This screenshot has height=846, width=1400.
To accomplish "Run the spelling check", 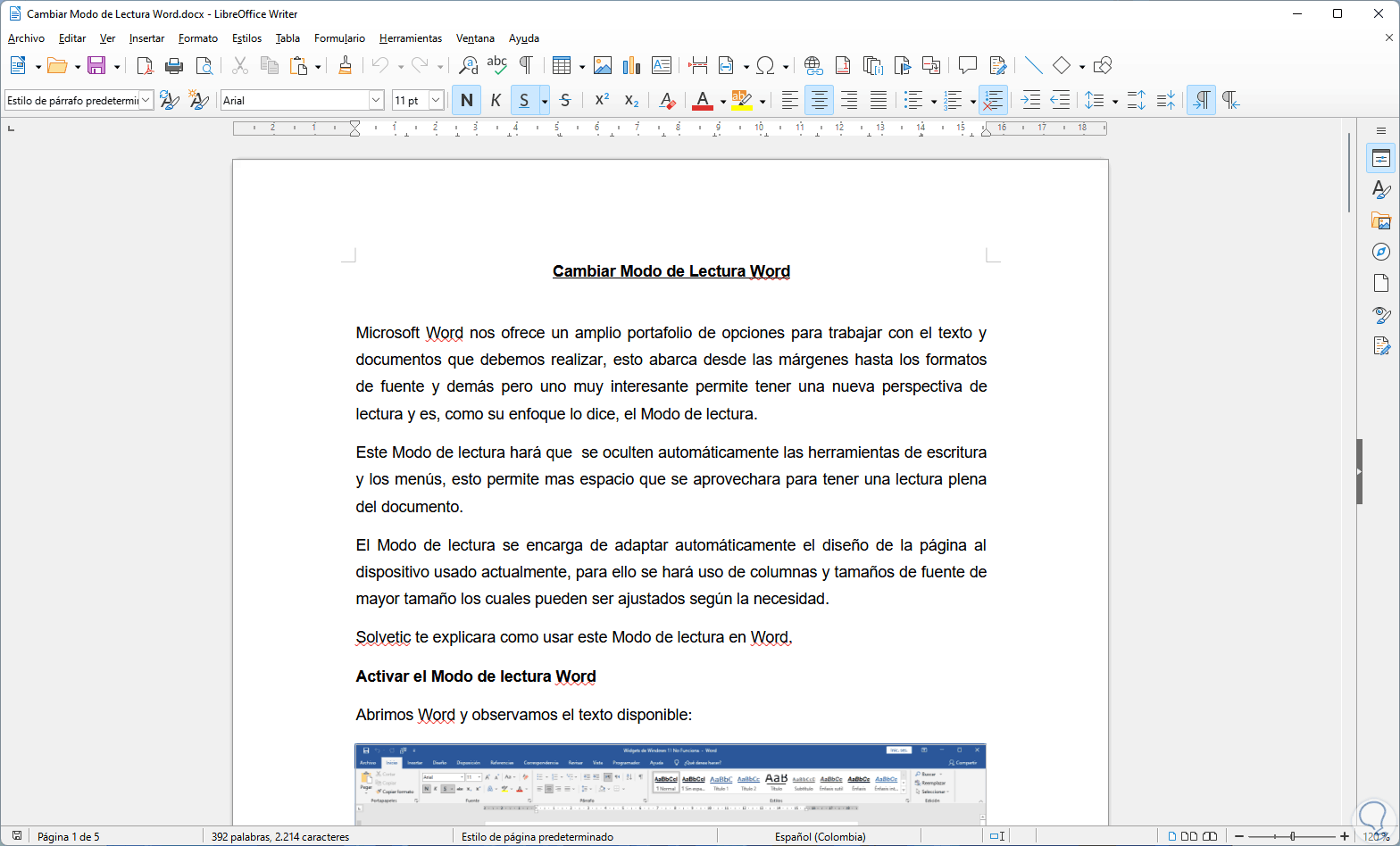I will pyautogui.click(x=497, y=65).
